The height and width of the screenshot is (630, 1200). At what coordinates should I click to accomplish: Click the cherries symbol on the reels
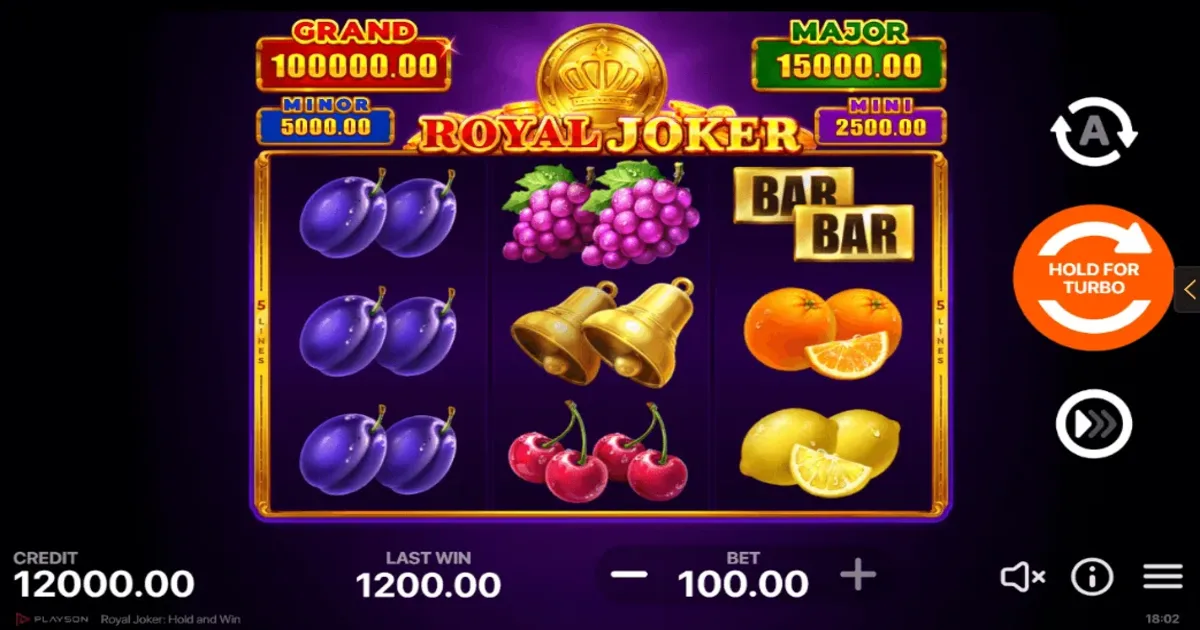click(x=598, y=452)
